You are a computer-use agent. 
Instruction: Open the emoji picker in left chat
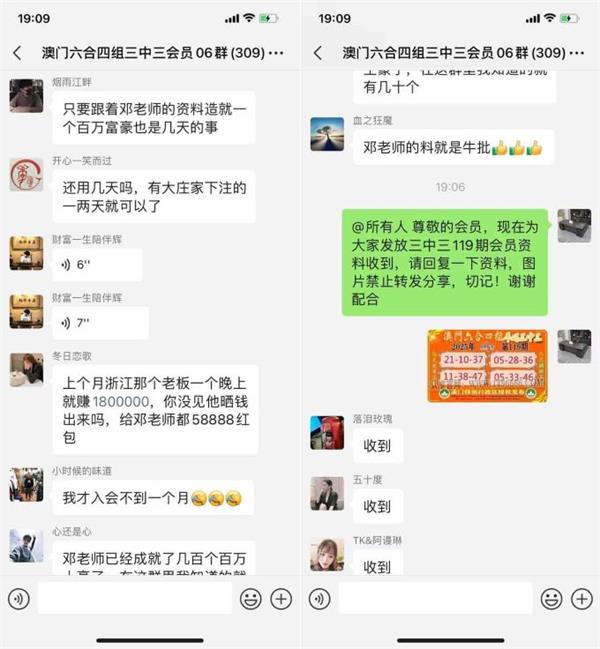[251, 599]
